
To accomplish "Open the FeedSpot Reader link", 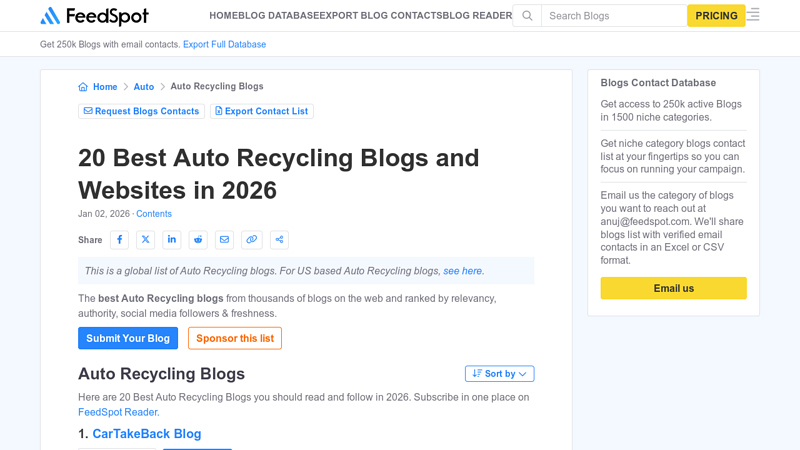I will click(118, 412).
